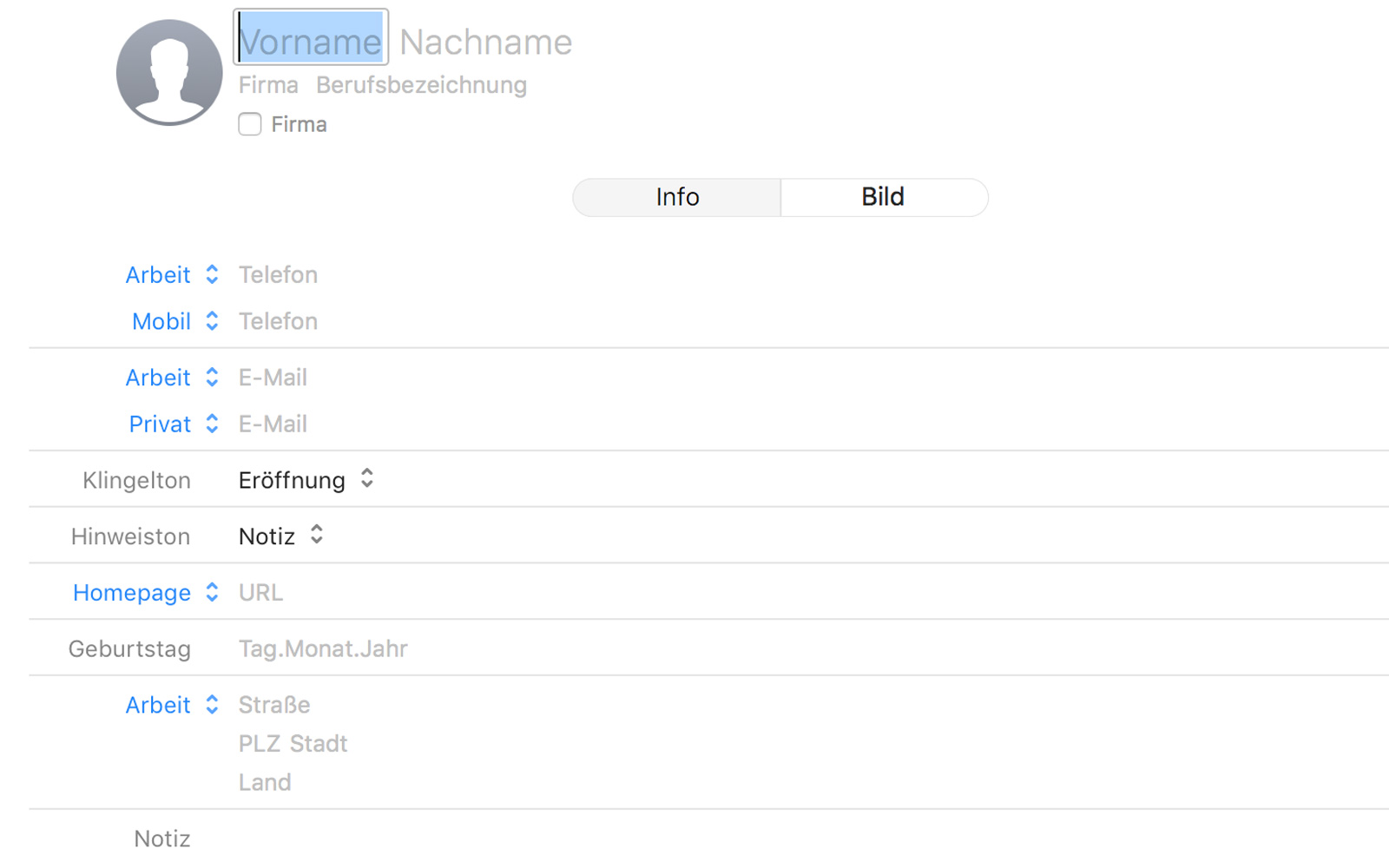Open the Arbeit phone label dropdown
1389x868 pixels.
pyautogui.click(x=172, y=275)
